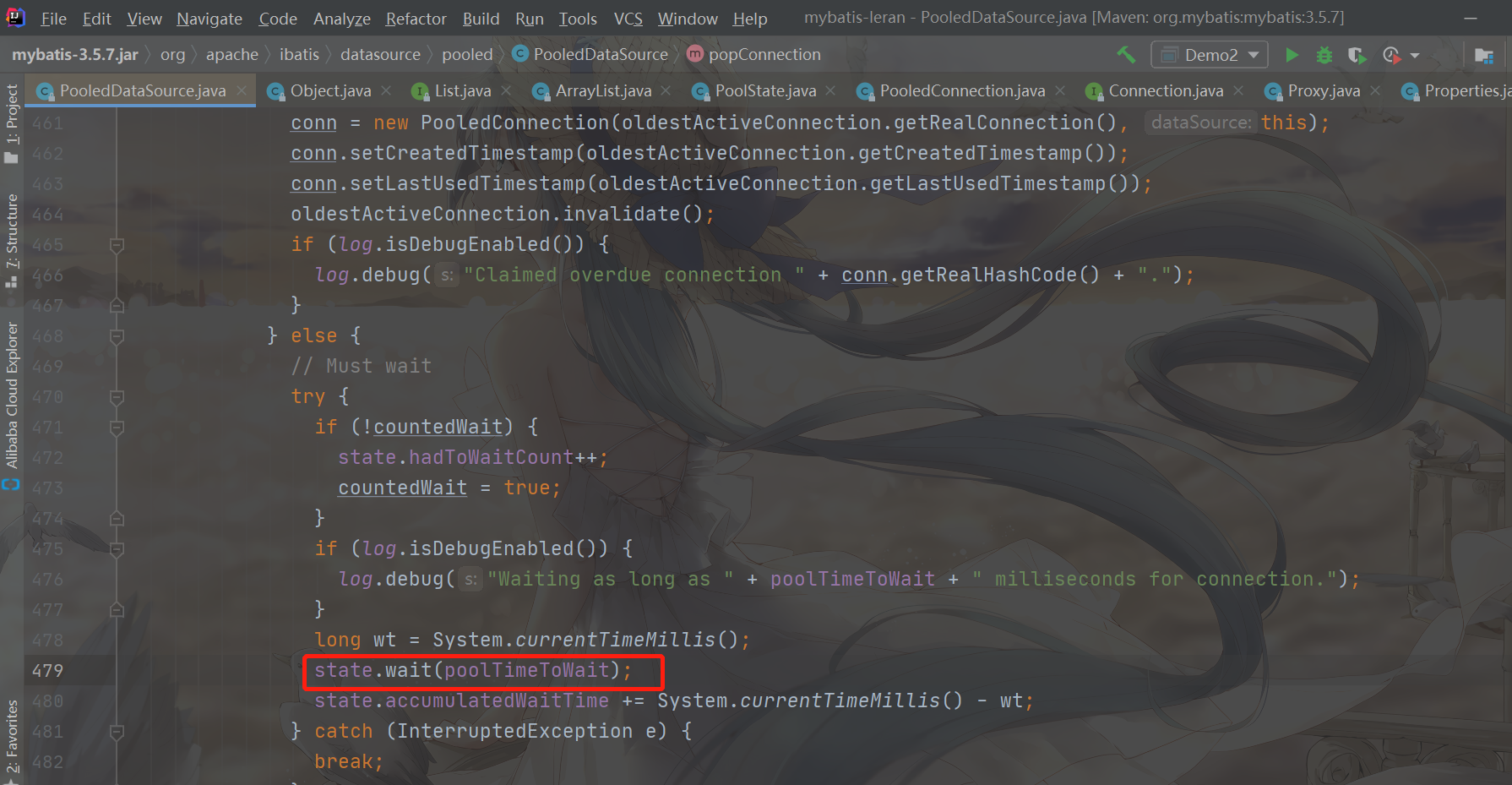
Task: Collapse fold end marker at line 477
Action: click(117, 610)
